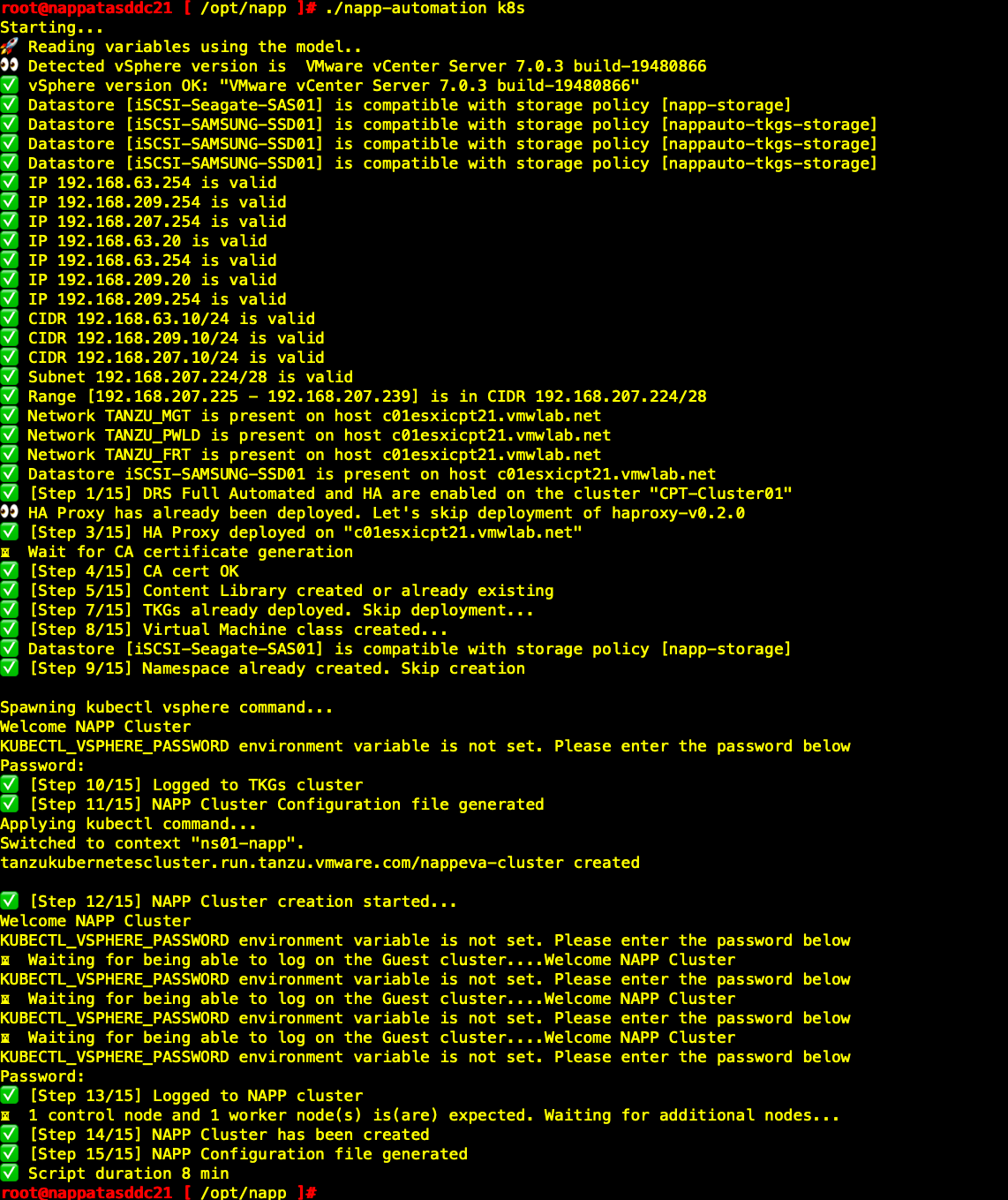Click the line "Datastore iSCSI-SAMSUNG-SSD01 is present on host"
The width and height of the screenshot is (1008, 1200).
pos(258,474)
